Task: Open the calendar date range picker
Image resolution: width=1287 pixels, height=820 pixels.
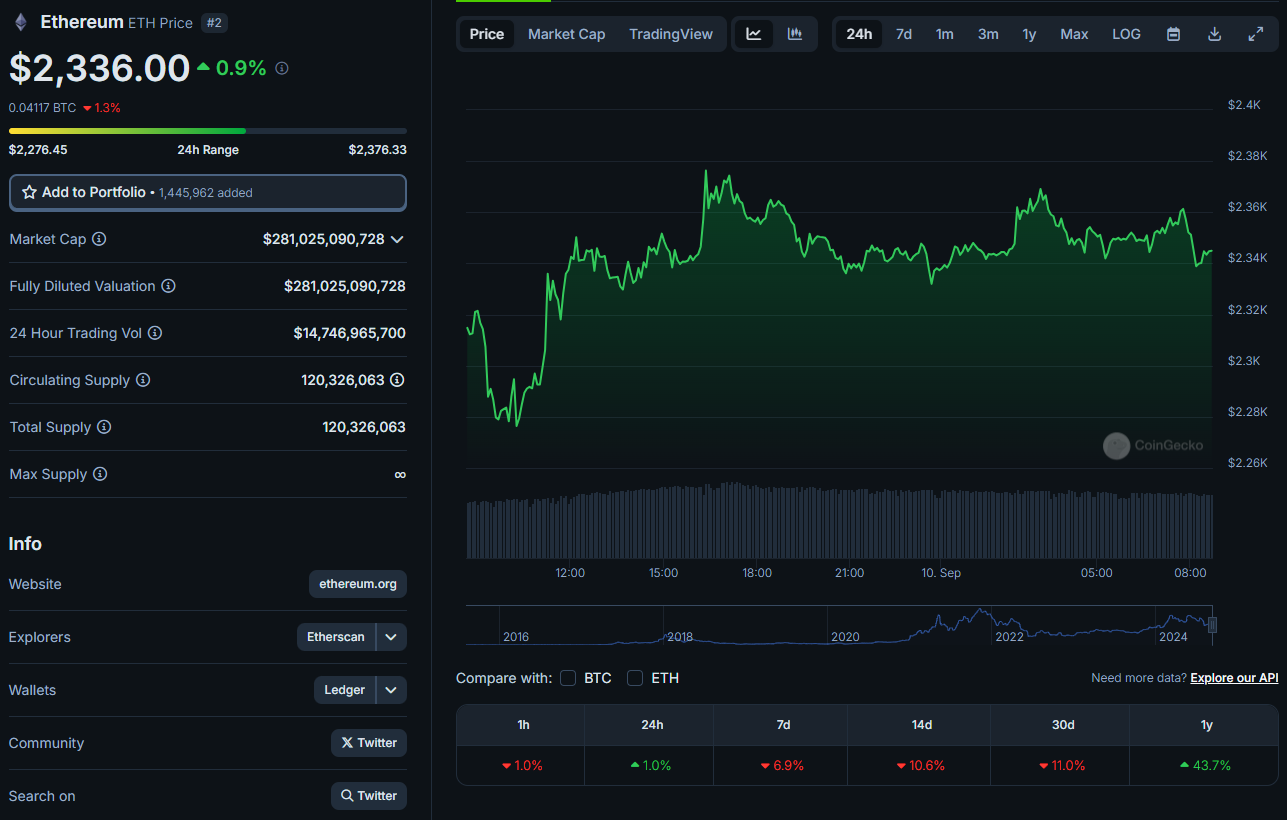Action: (1174, 34)
